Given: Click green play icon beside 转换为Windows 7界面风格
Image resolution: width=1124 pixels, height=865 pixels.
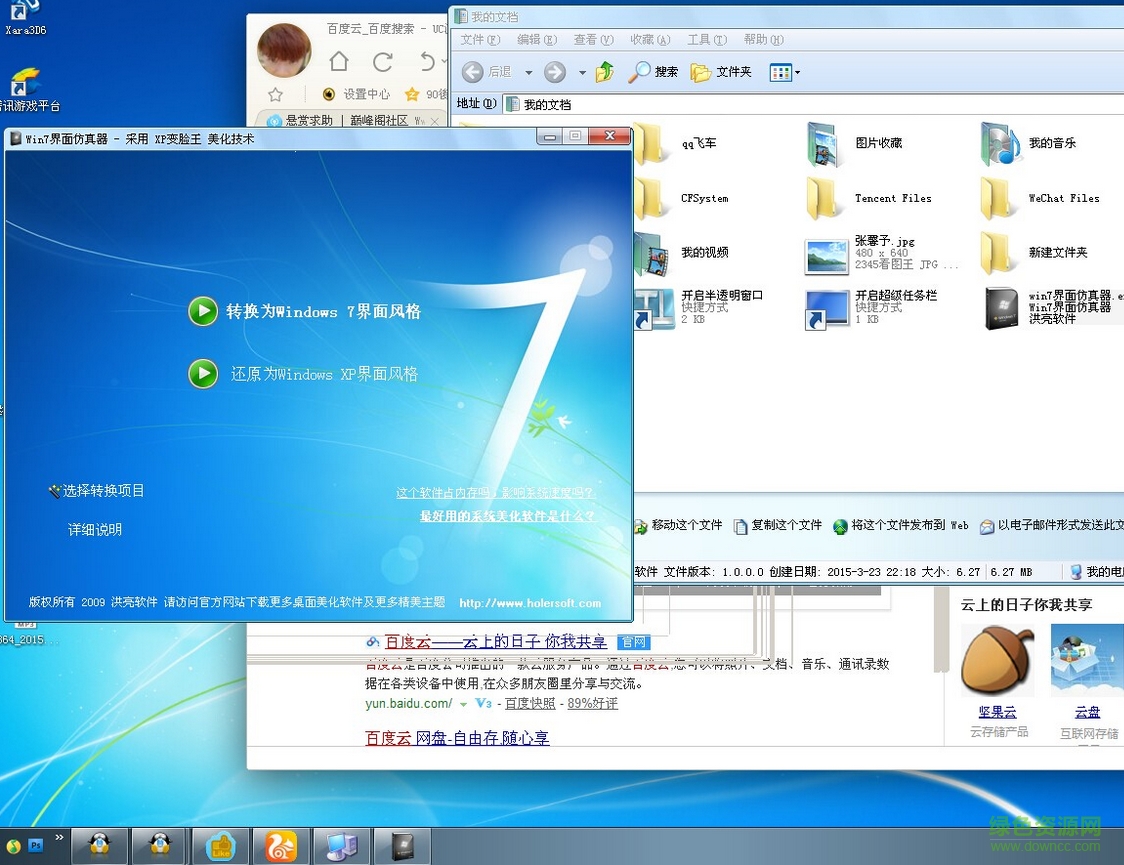Looking at the screenshot, I should click(203, 311).
